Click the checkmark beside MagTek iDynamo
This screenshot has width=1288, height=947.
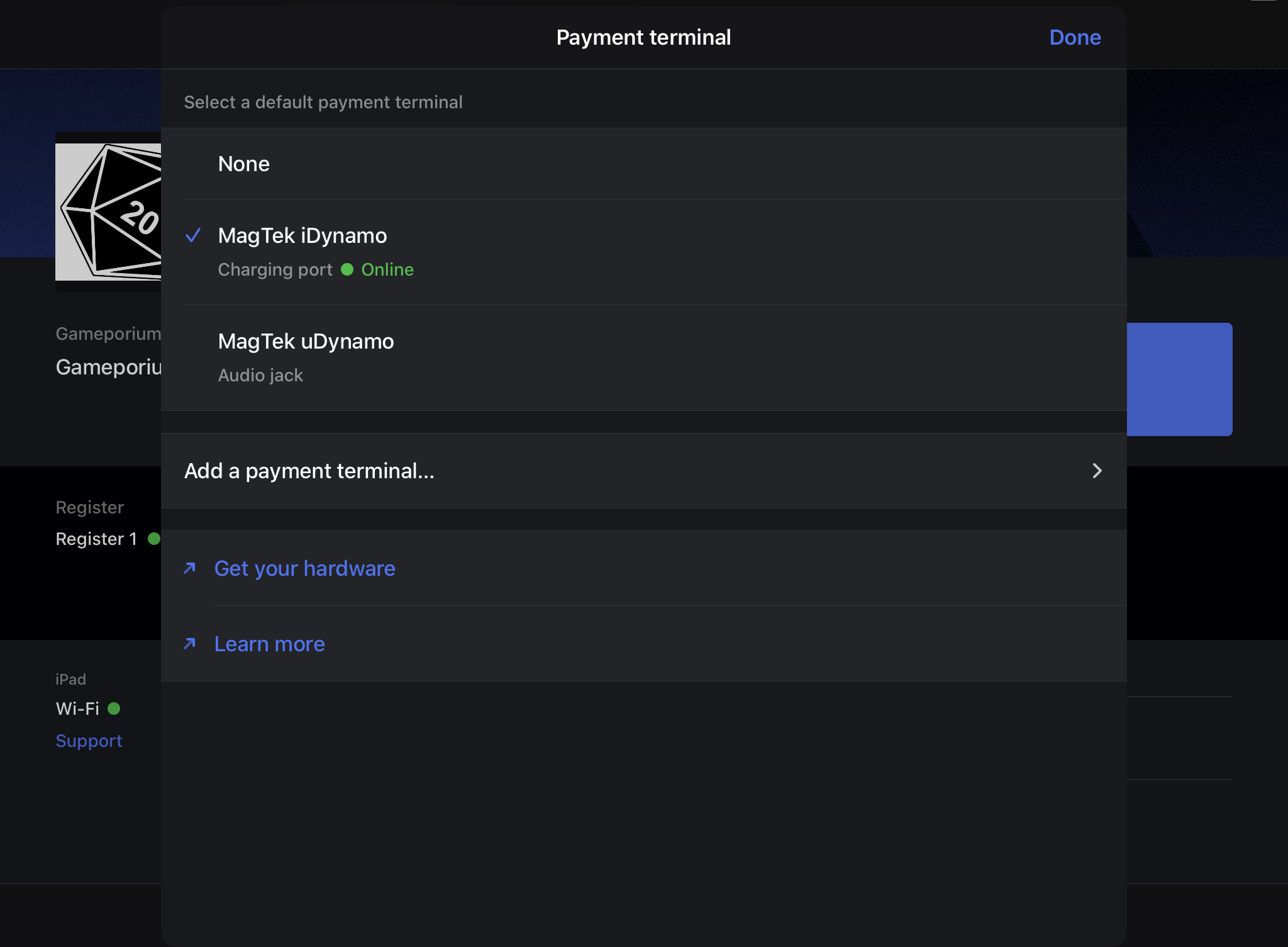coord(193,235)
